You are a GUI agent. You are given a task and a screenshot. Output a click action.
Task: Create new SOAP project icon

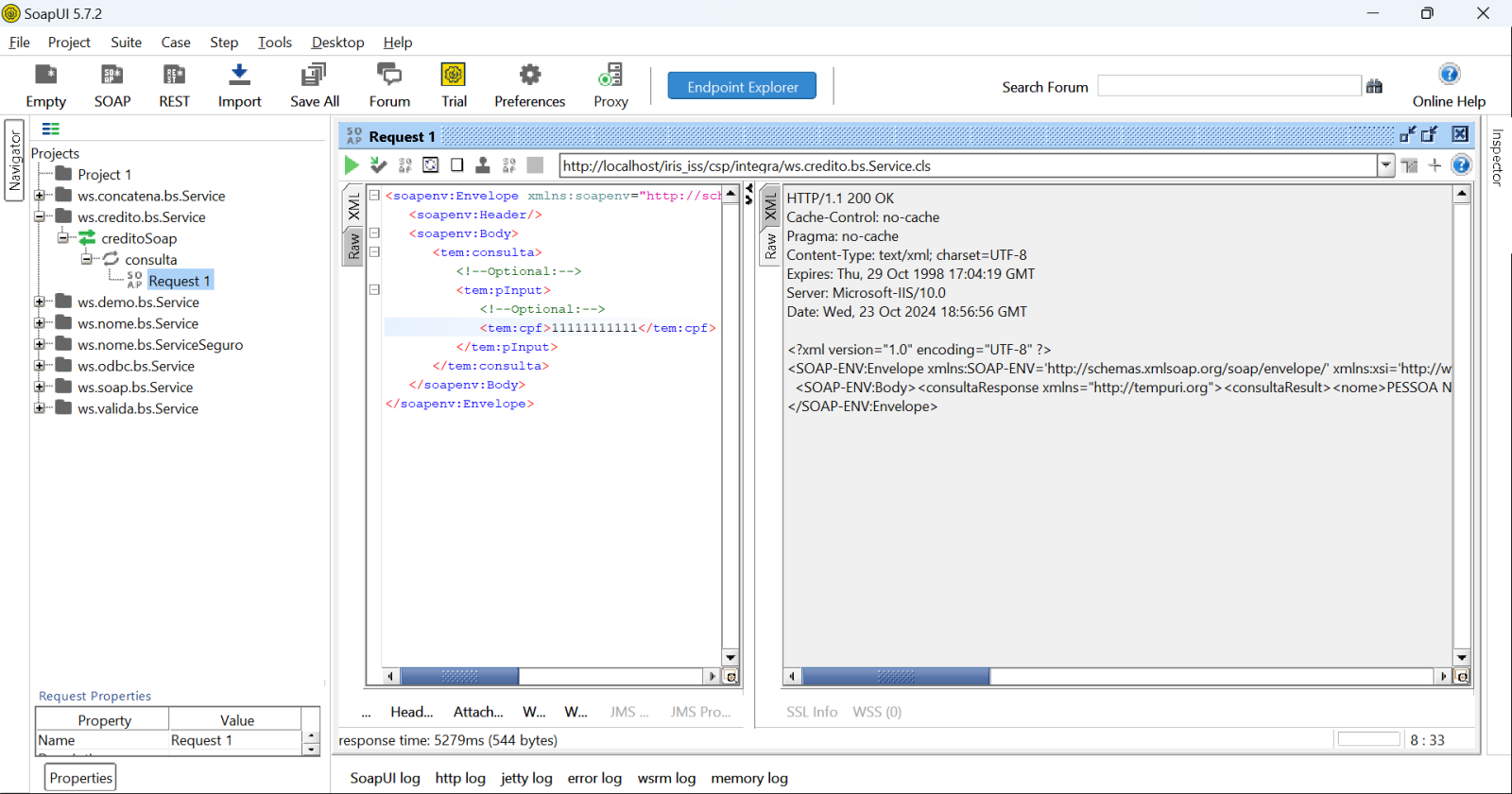point(112,75)
